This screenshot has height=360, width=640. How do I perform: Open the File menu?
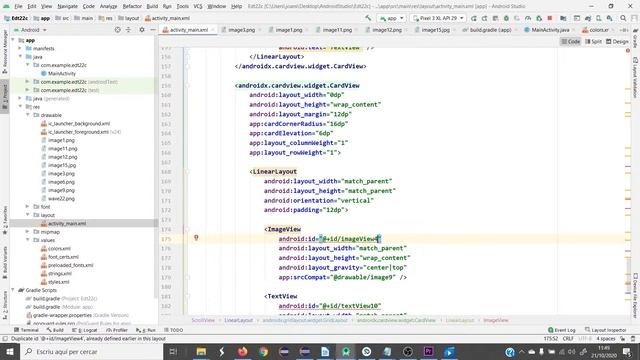(x=18, y=6)
